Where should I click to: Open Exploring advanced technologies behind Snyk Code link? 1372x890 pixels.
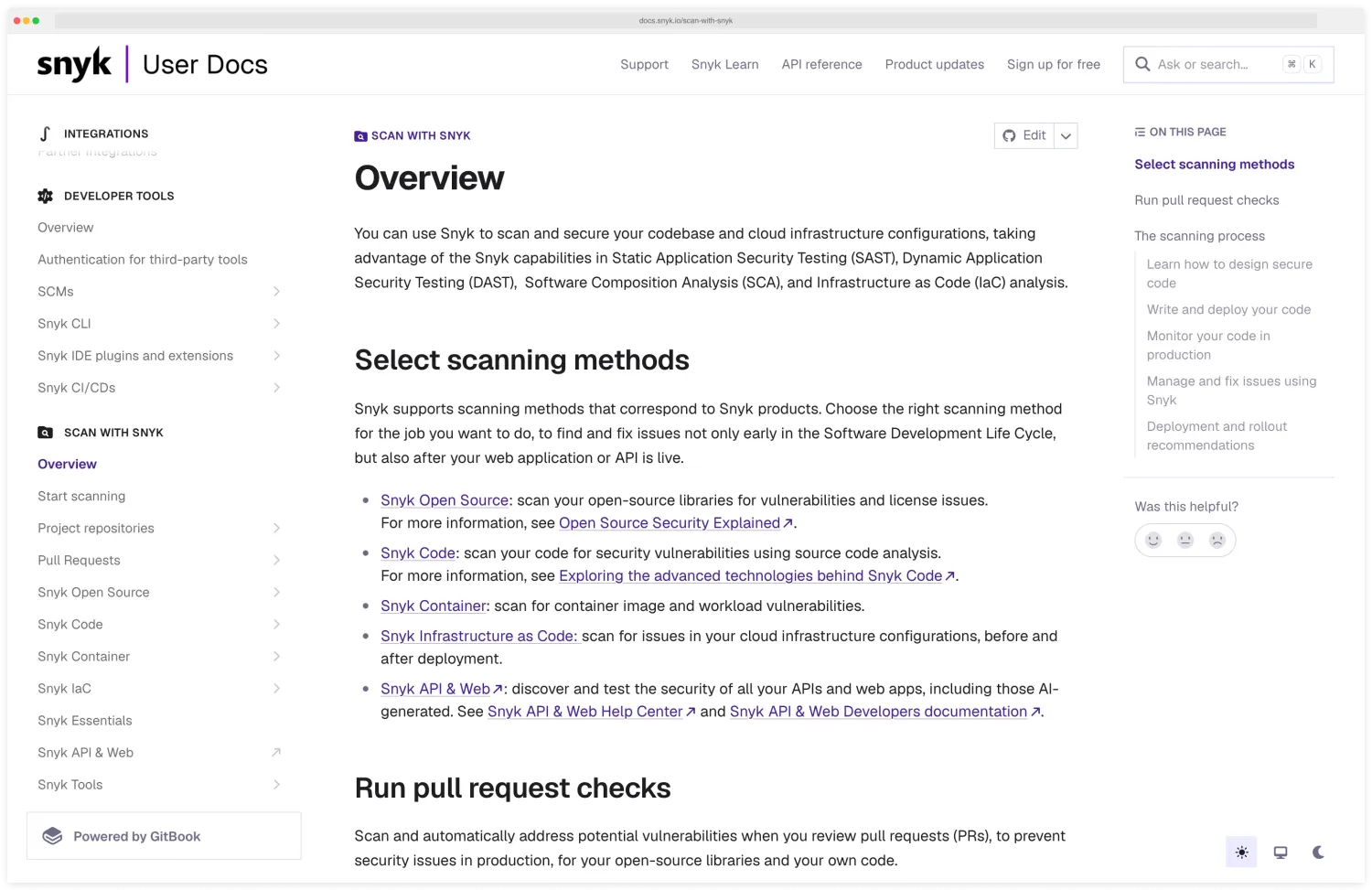(x=757, y=576)
